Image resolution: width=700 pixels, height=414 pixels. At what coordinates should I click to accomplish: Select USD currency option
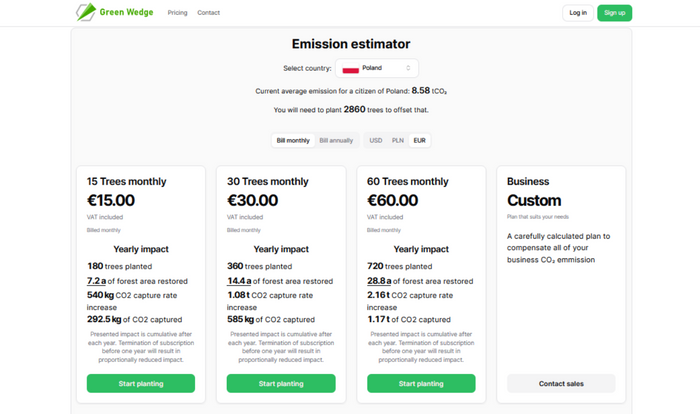coord(376,140)
